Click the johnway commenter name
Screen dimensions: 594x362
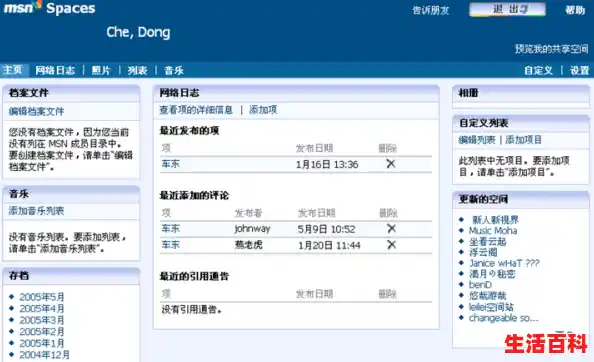252,229
